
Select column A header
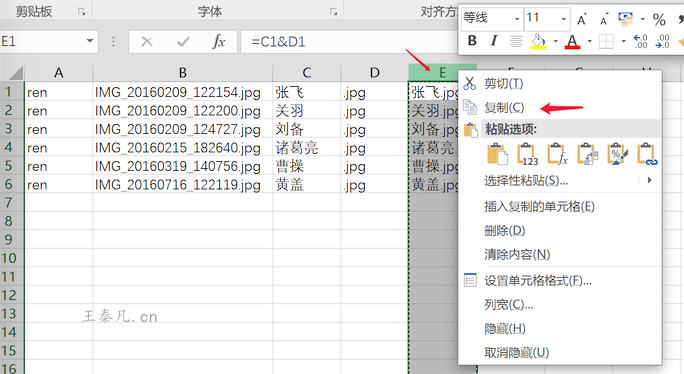[x=58, y=72]
